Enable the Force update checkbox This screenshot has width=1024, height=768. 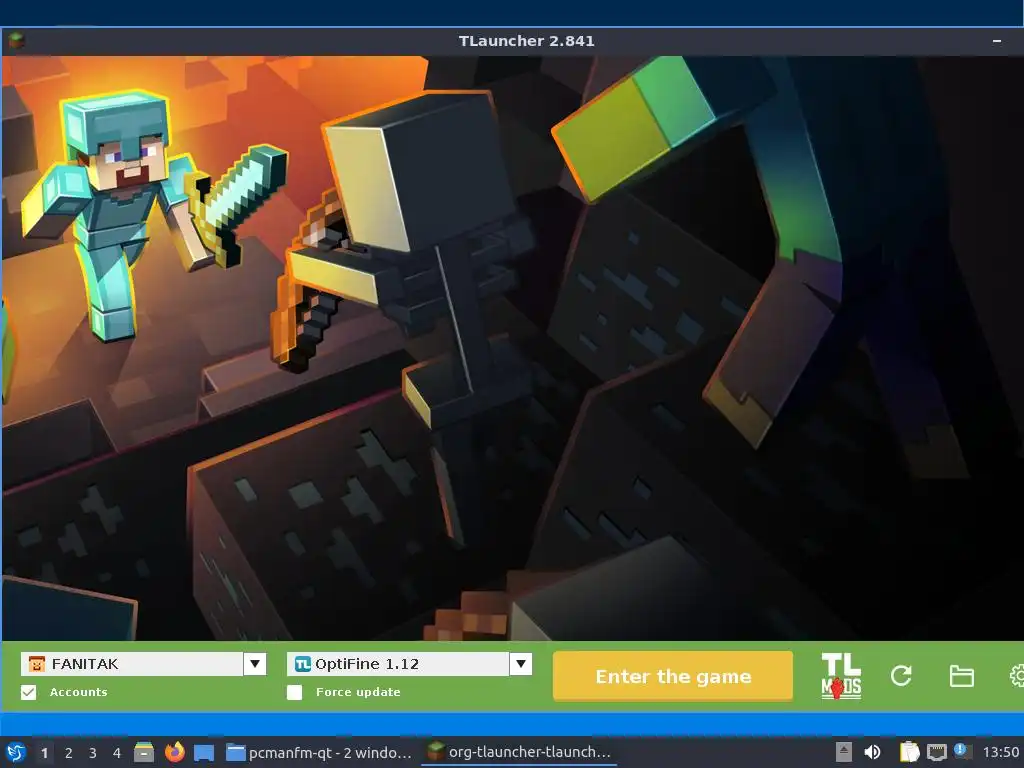click(295, 692)
